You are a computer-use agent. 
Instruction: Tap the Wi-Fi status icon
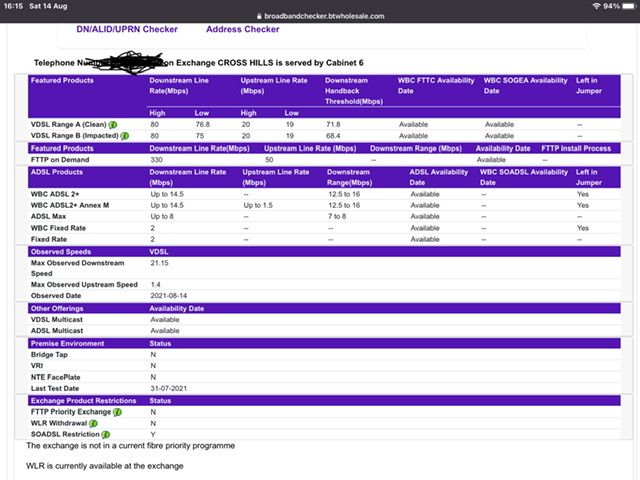[595, 6]
